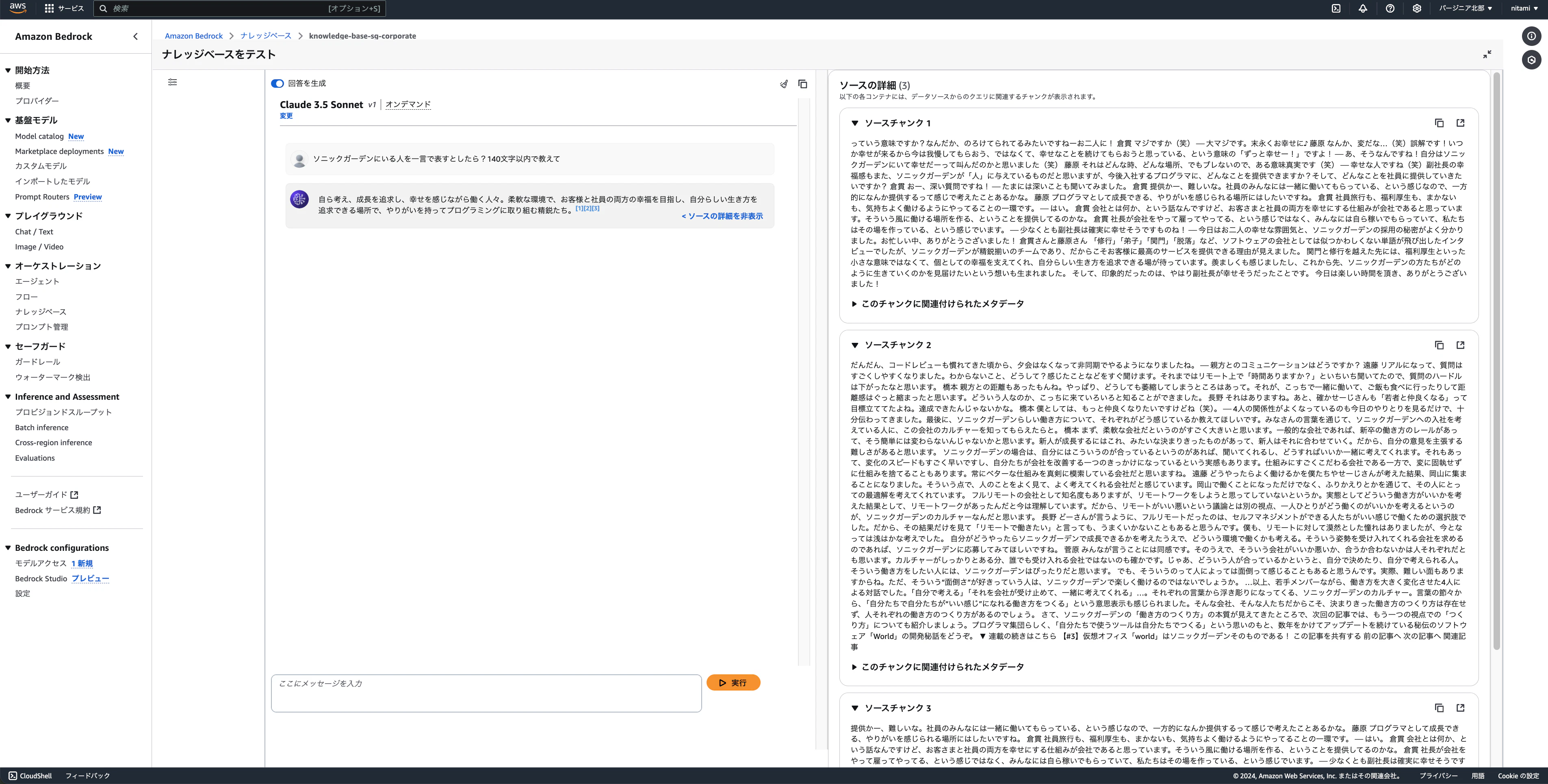Open the configuration sliders icon
Image resolution: width=1548 pixels, height=784 pixels.
(172, 82)
